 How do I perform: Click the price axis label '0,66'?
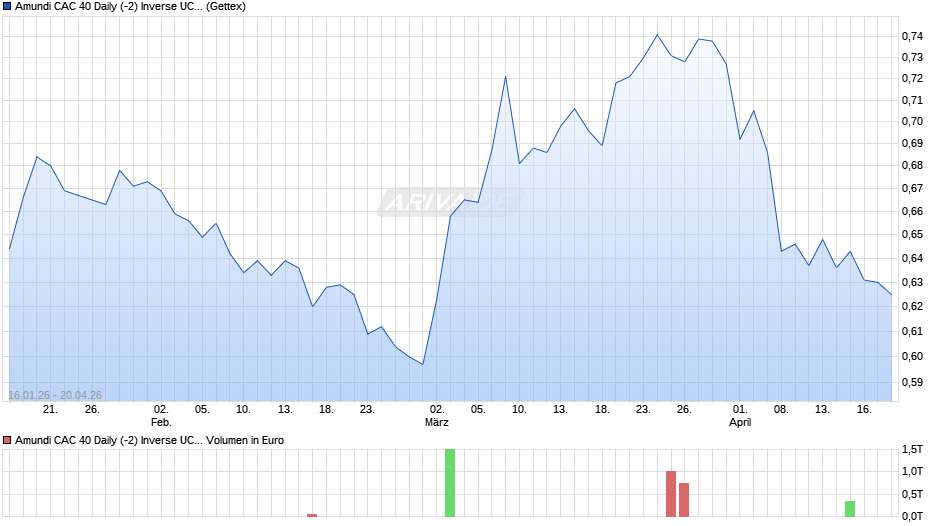pos(912,211)
